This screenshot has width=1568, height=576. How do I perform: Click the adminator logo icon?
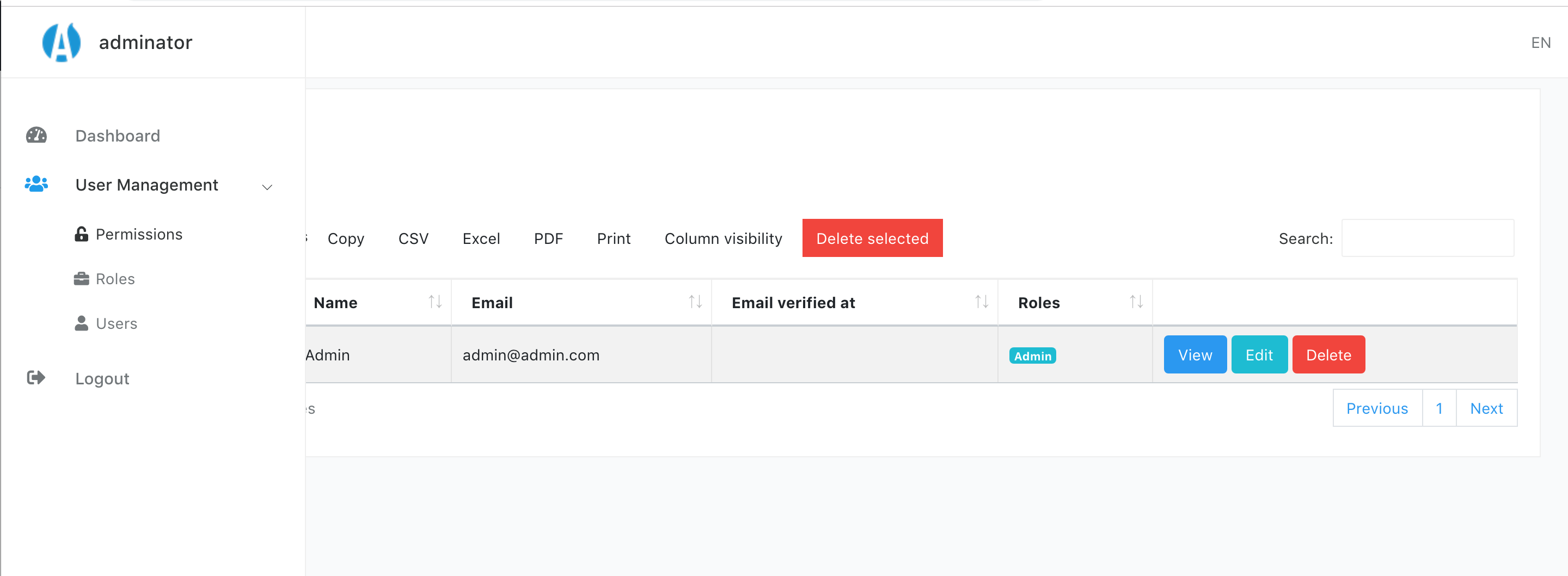coord(61,42)
